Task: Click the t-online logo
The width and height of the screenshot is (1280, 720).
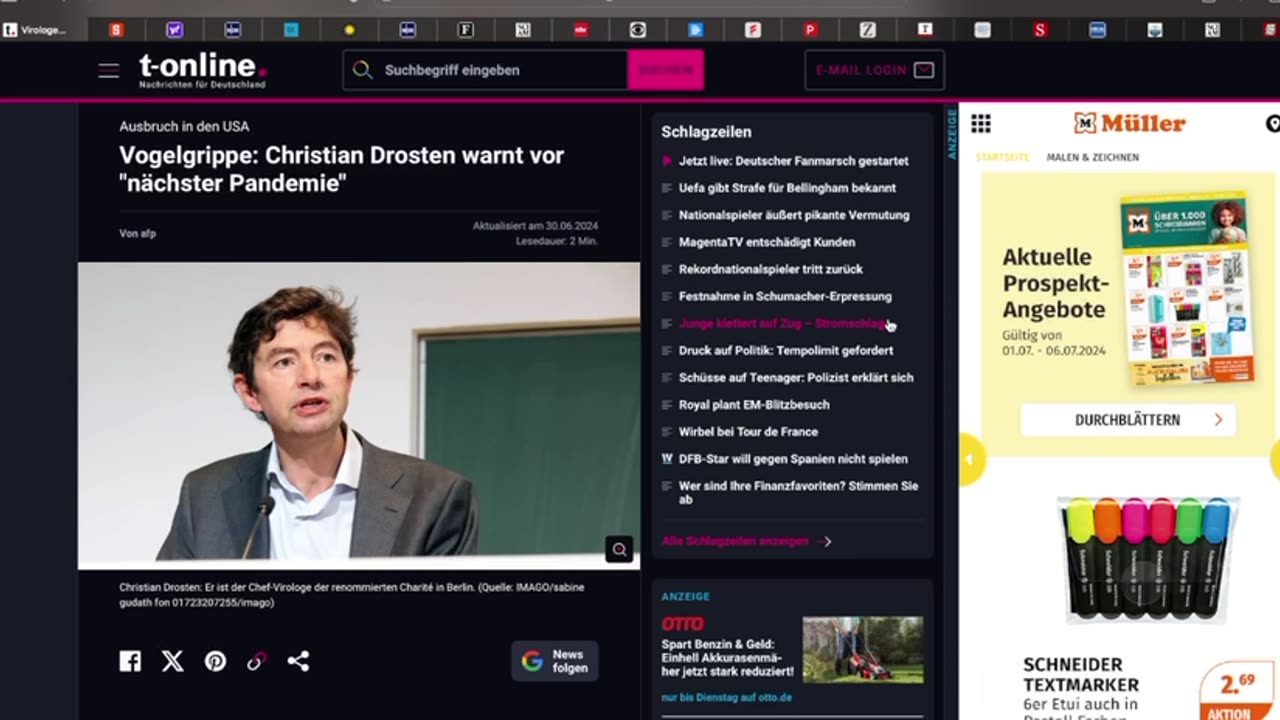Action: click(203, 70)
